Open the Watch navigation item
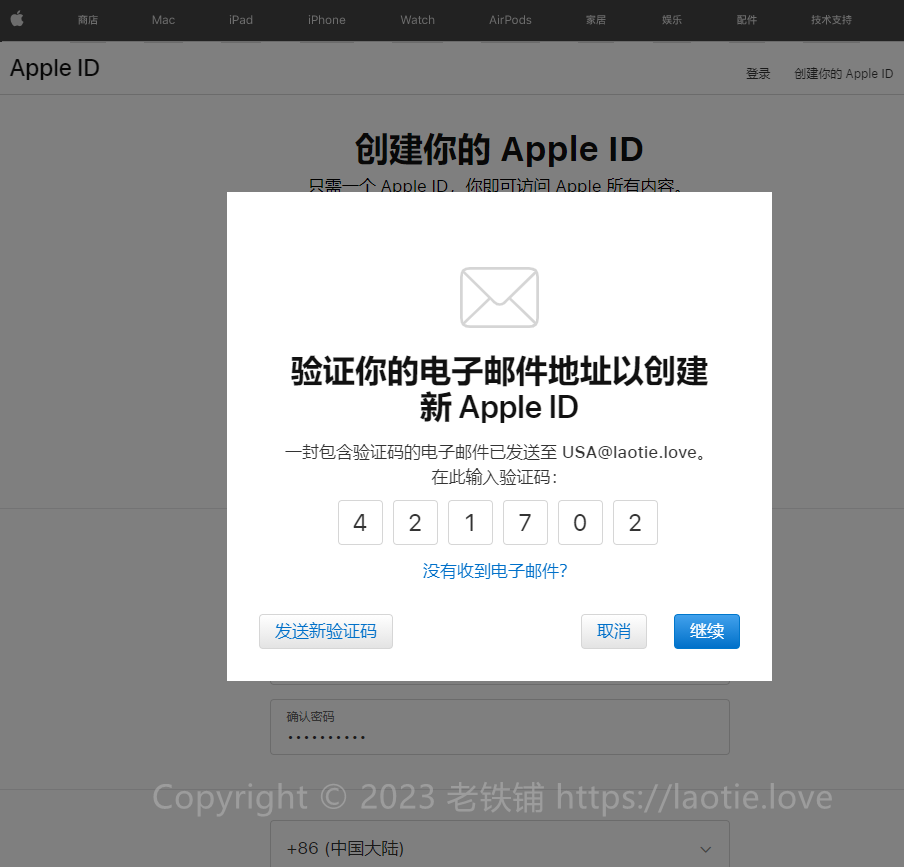The image size is (904, 867). [x=417, y=20]
